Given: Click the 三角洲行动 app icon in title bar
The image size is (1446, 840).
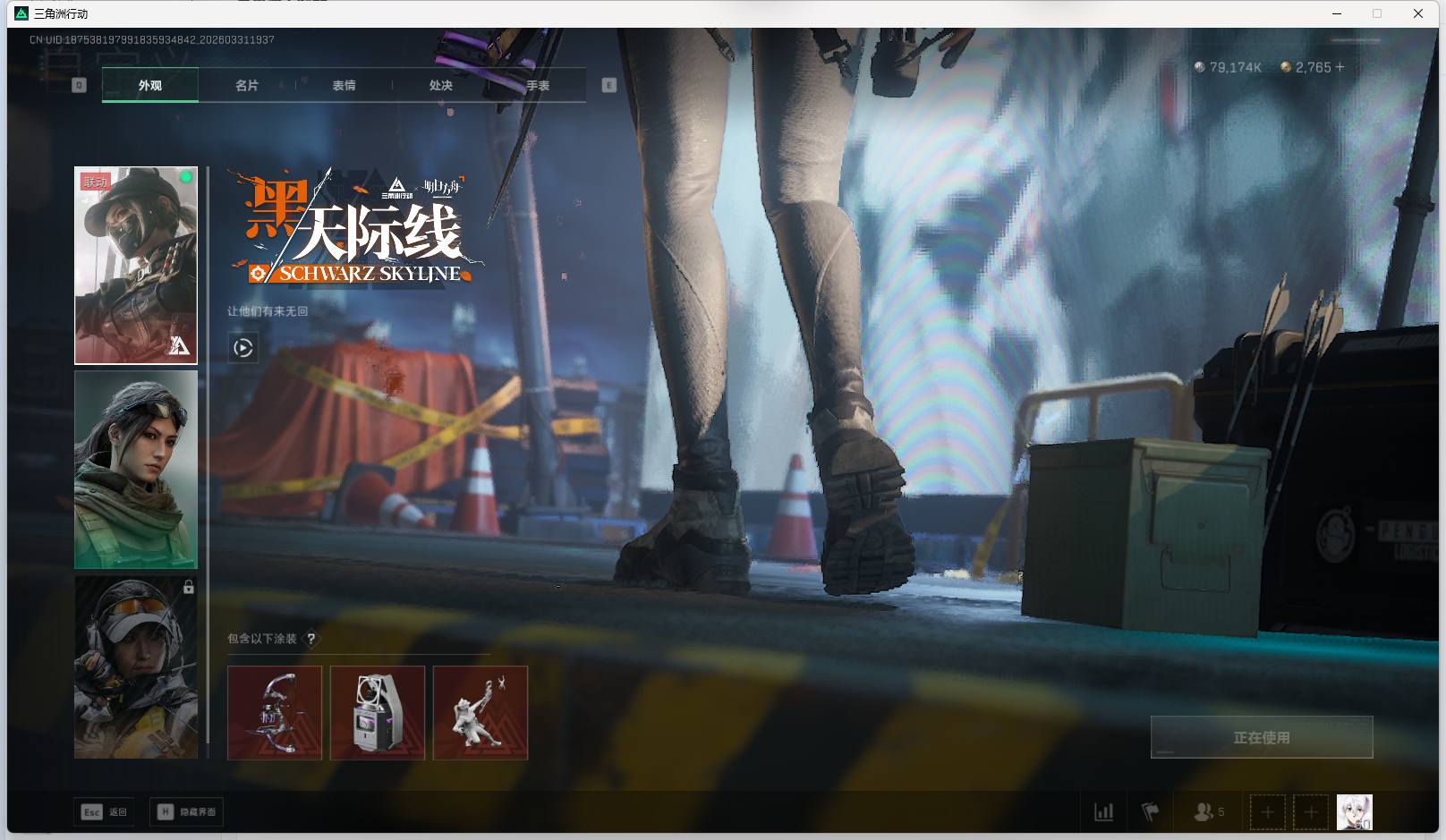Looking at the screenshot, I should [x=21, y=13].
